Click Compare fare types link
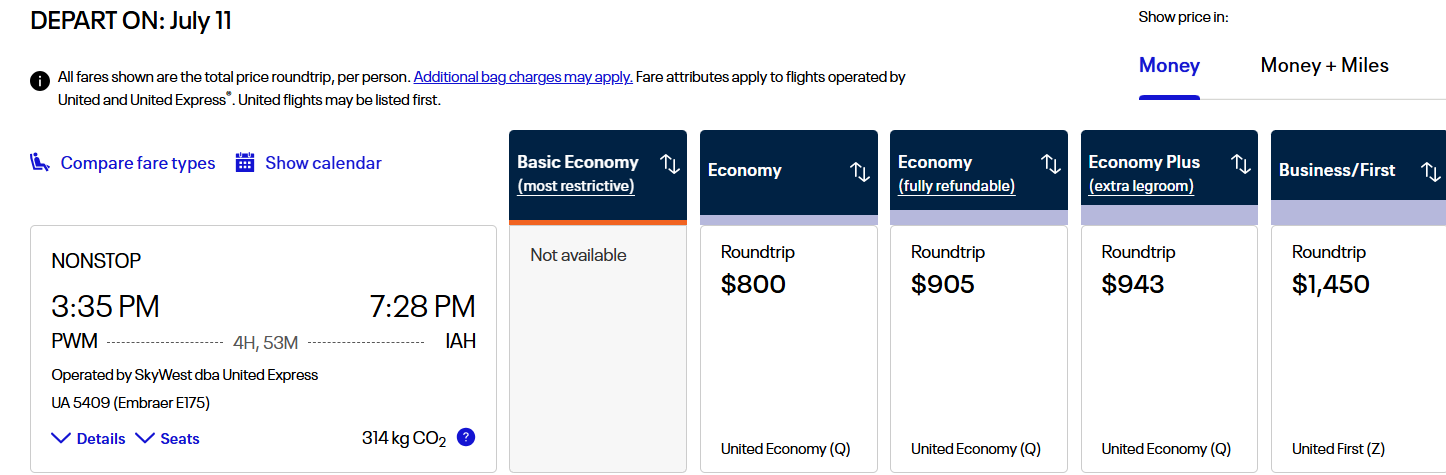 (138, 163)
